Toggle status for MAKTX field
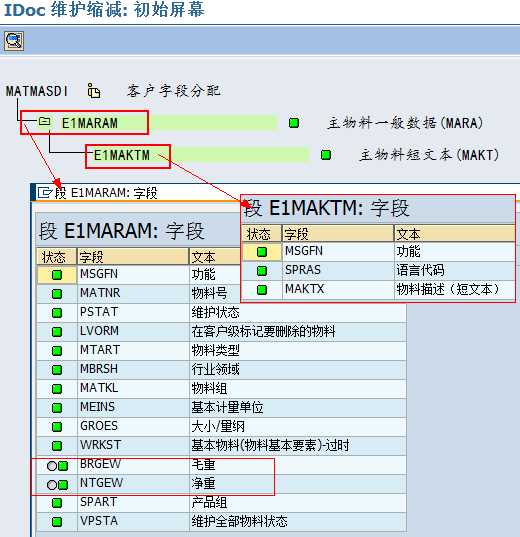Screen dimensions: 520x537 262,290
